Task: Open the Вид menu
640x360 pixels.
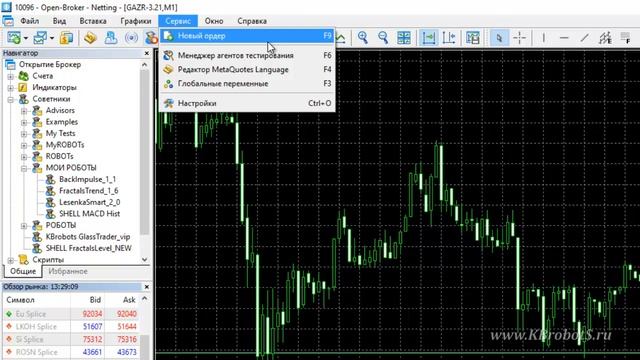Action: click(x=59, y=21)
